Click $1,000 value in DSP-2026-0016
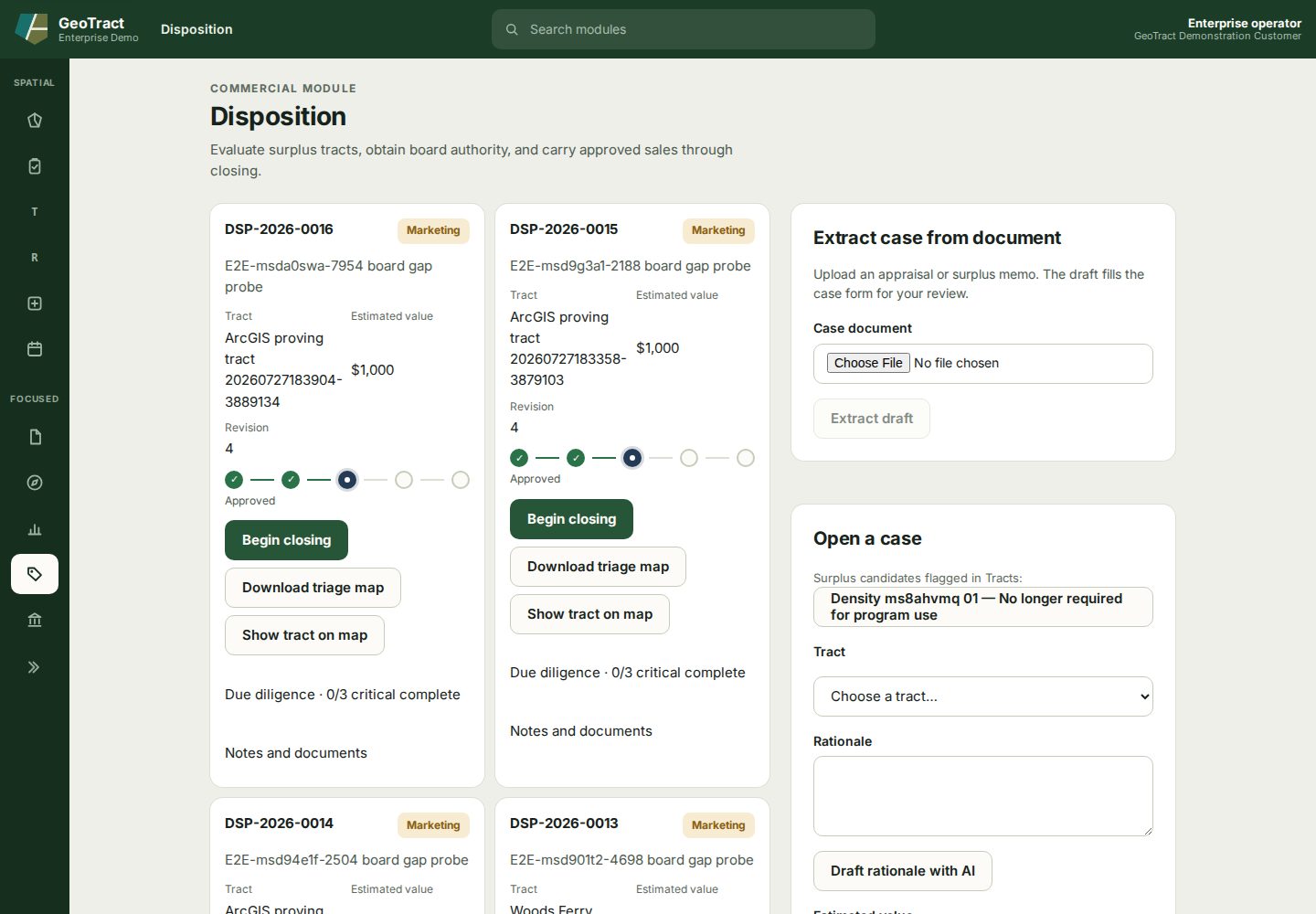This screenshot has height=914, width=1316. [373, 370]
